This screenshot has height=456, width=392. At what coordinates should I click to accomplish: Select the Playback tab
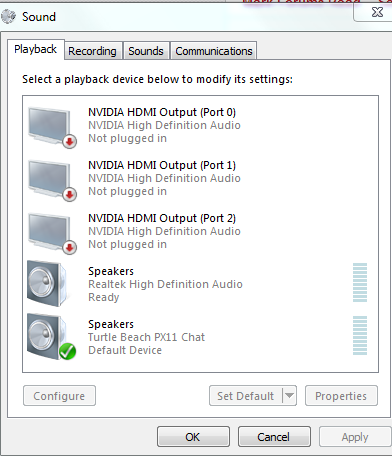pyautogui.click(x=35, y=49)
